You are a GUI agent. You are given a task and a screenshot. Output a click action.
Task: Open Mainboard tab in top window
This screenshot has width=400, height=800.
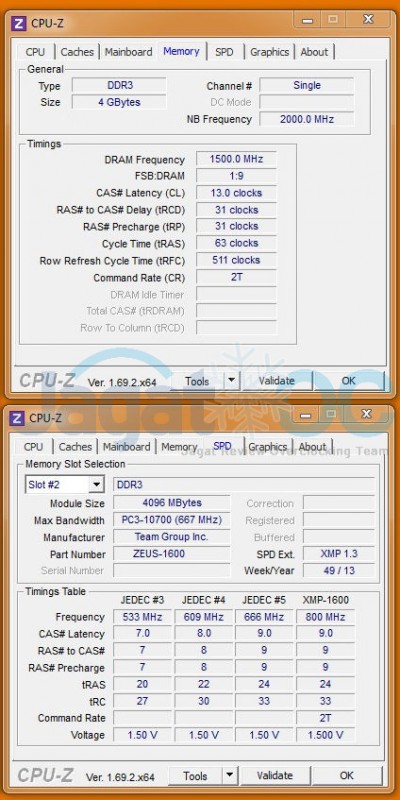click(129, 52)
